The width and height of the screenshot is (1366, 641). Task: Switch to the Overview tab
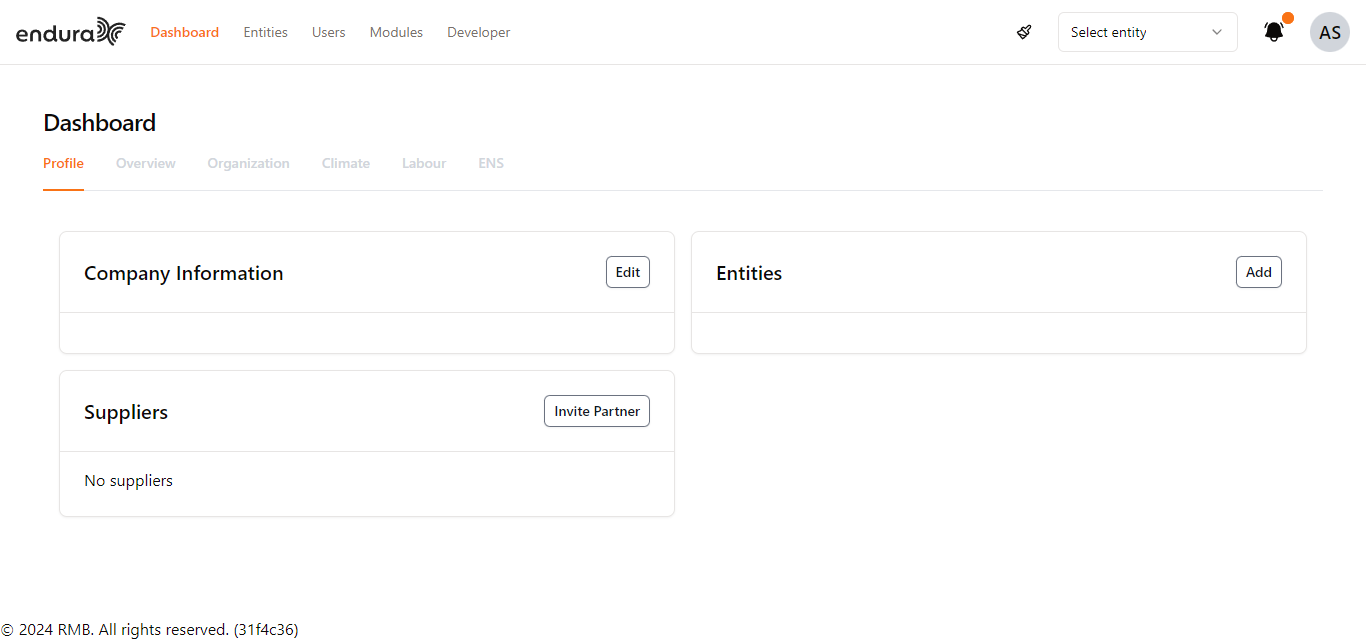(146, 163)
